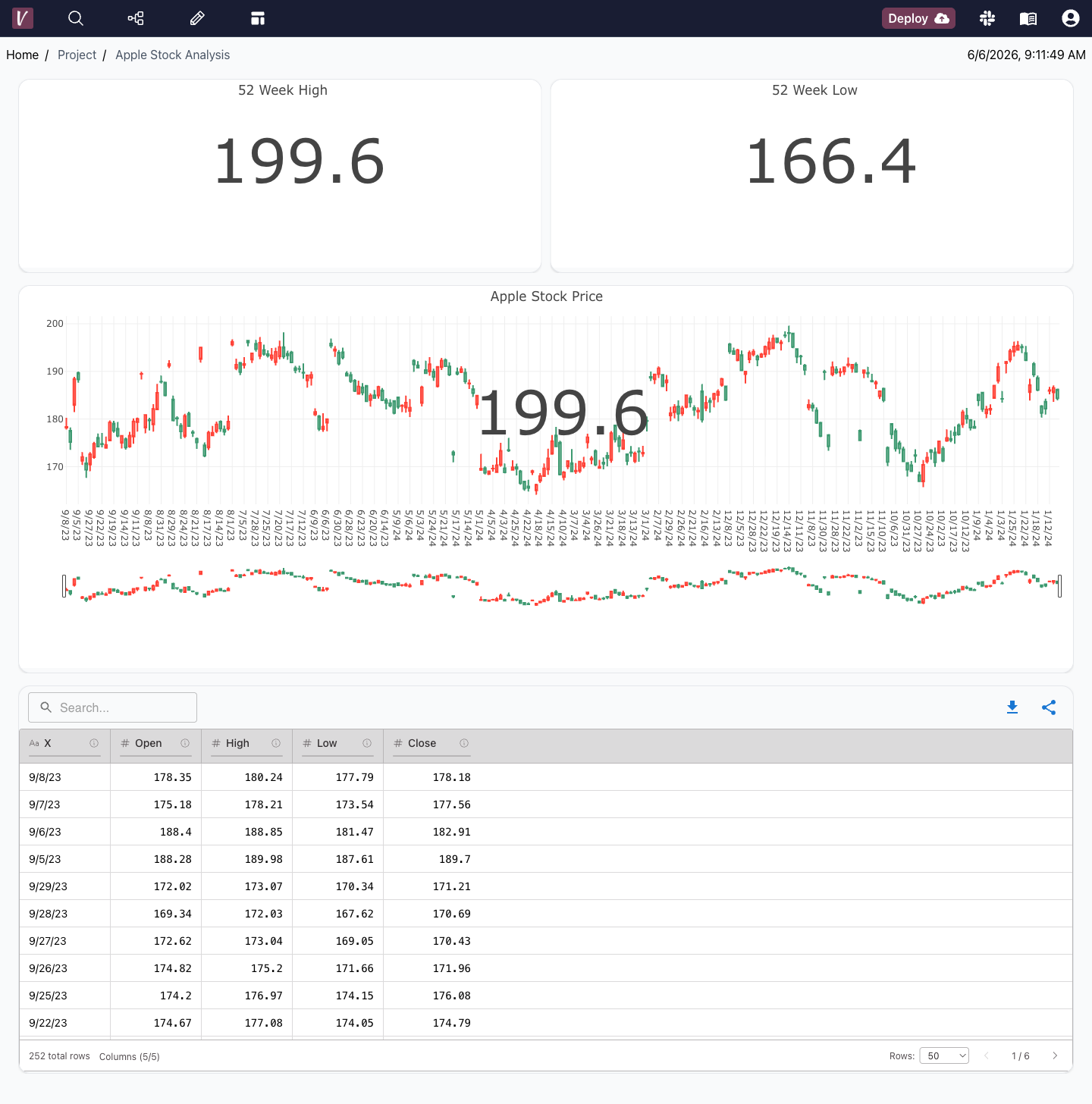The height and width of the screenshot is (1104, 1092).
Task: Select Close value 174.79
Action: tap(451, 1023)
